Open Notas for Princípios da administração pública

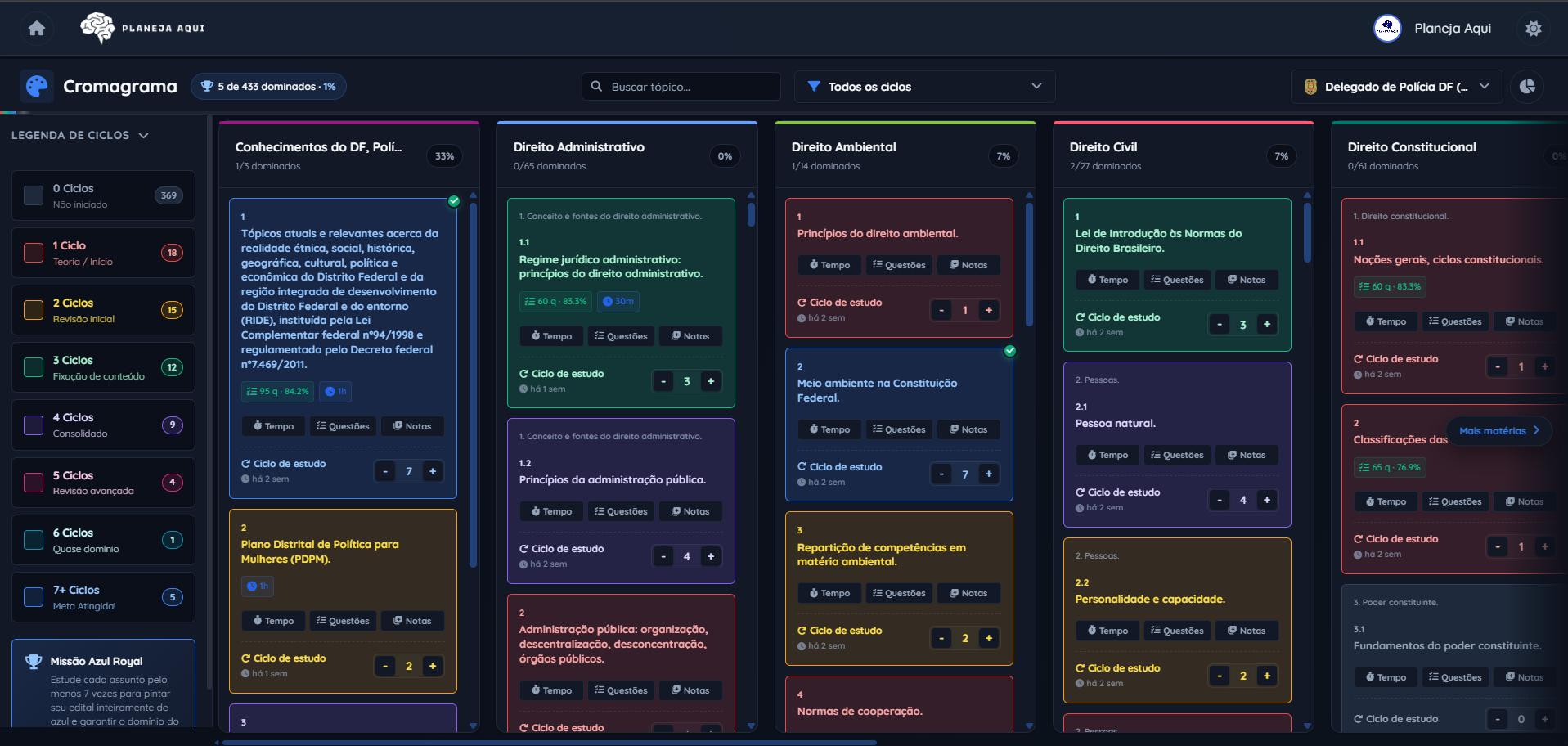click(x=690, y=511)
